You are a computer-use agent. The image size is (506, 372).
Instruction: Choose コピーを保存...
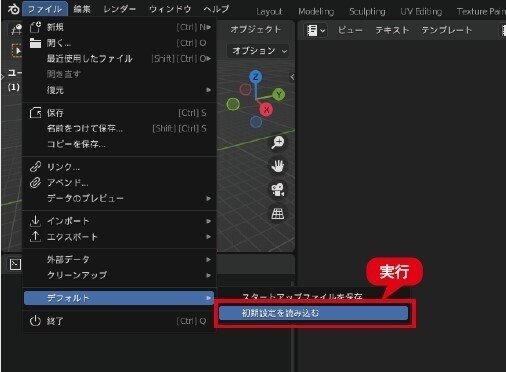[x=120, y=144]
